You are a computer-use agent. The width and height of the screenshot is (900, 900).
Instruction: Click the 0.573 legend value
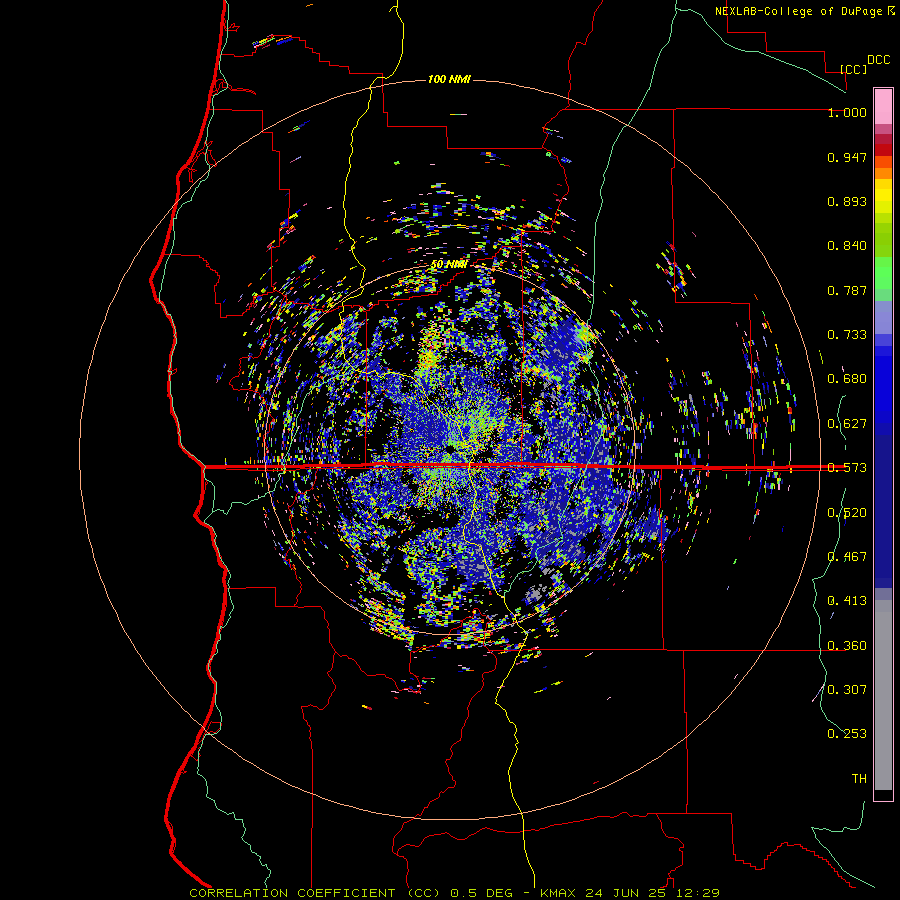[847, 468]
